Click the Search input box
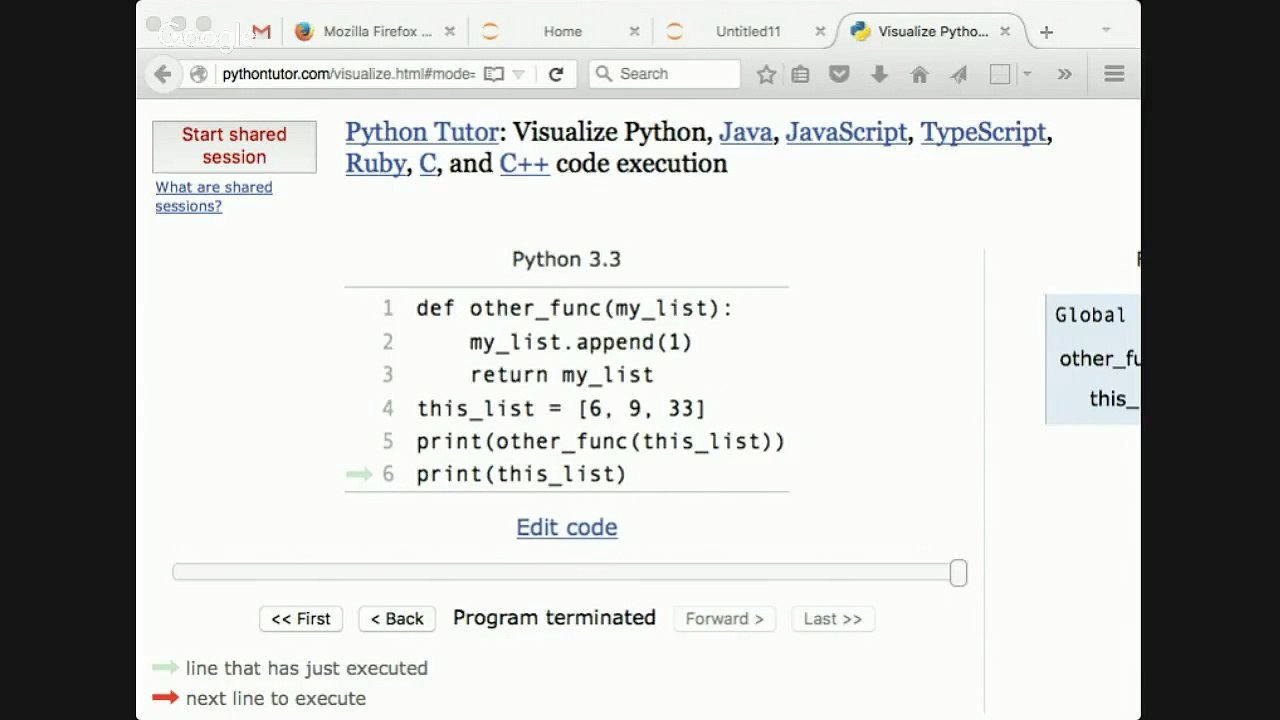The height and width of the screenshot is (720, 1280). coord(665,74)
